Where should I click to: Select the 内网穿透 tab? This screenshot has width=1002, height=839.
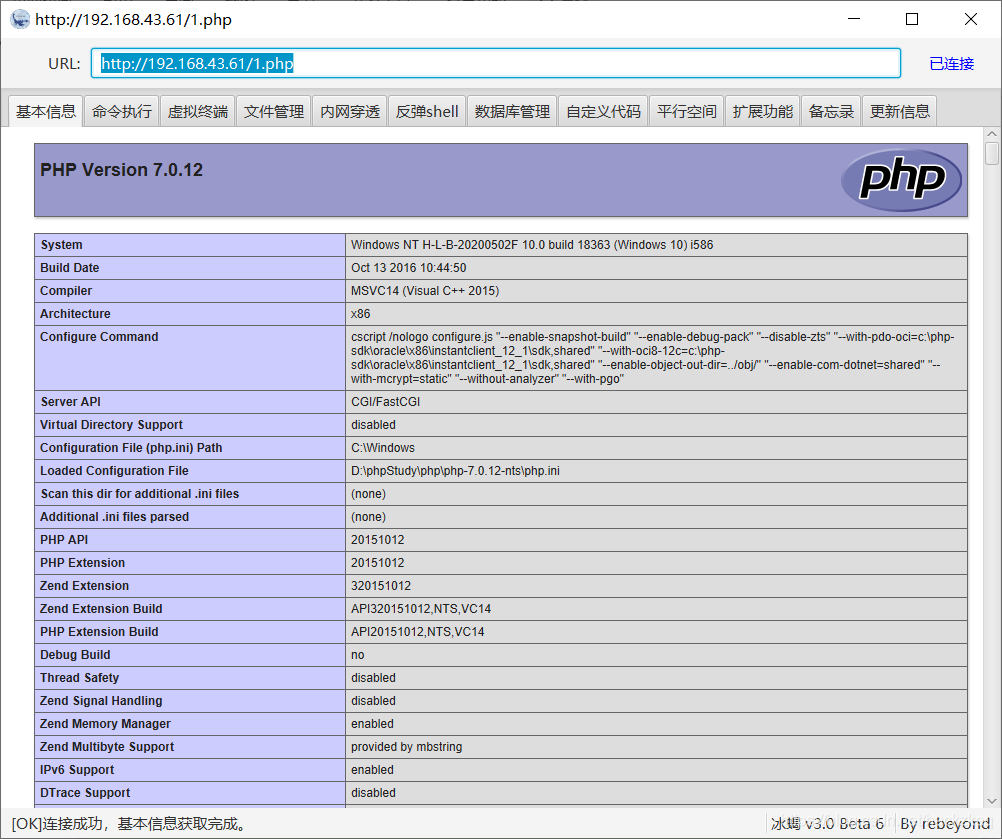tap(350, 112)
